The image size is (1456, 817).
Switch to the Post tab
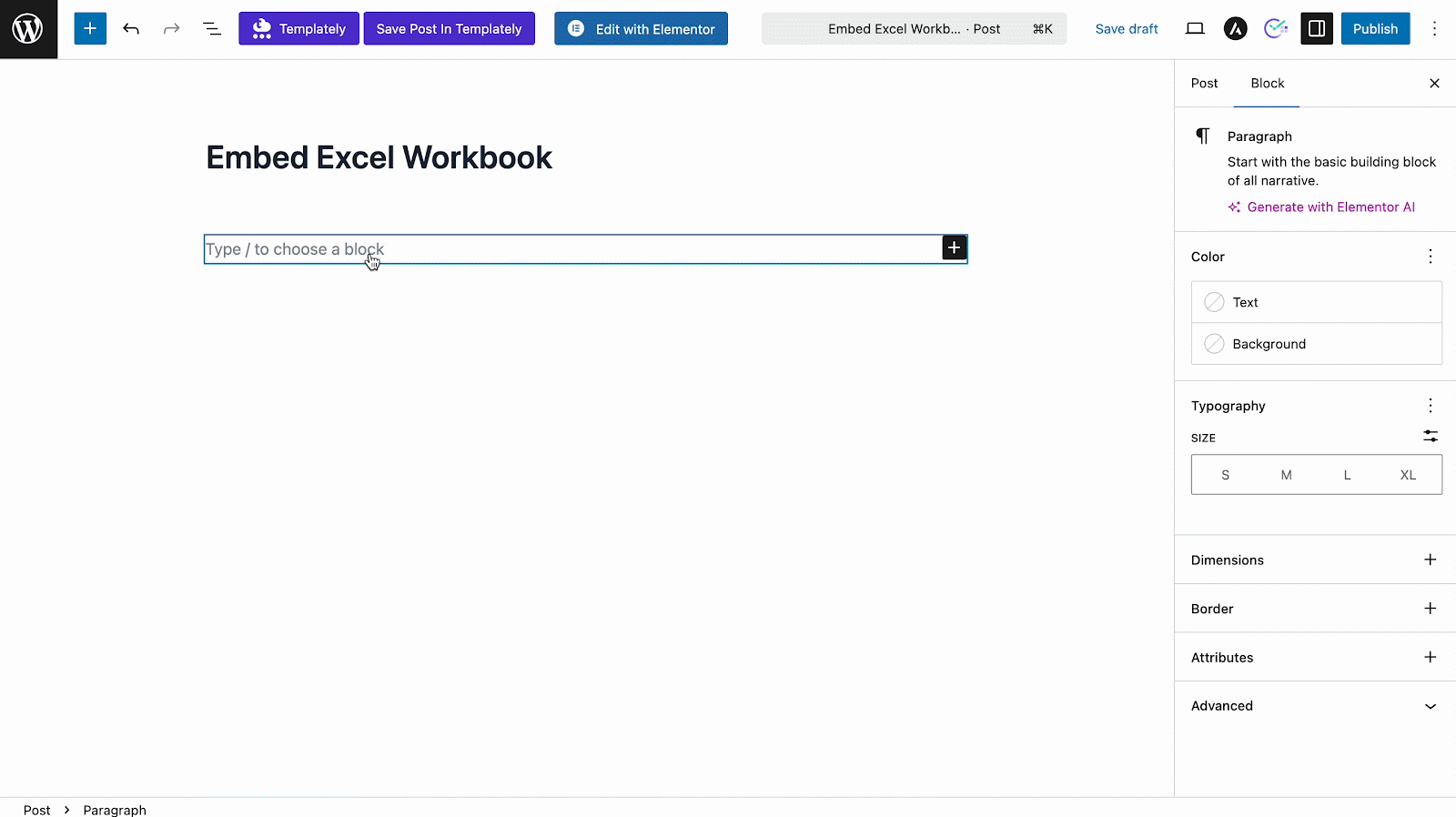point(1204,83)
